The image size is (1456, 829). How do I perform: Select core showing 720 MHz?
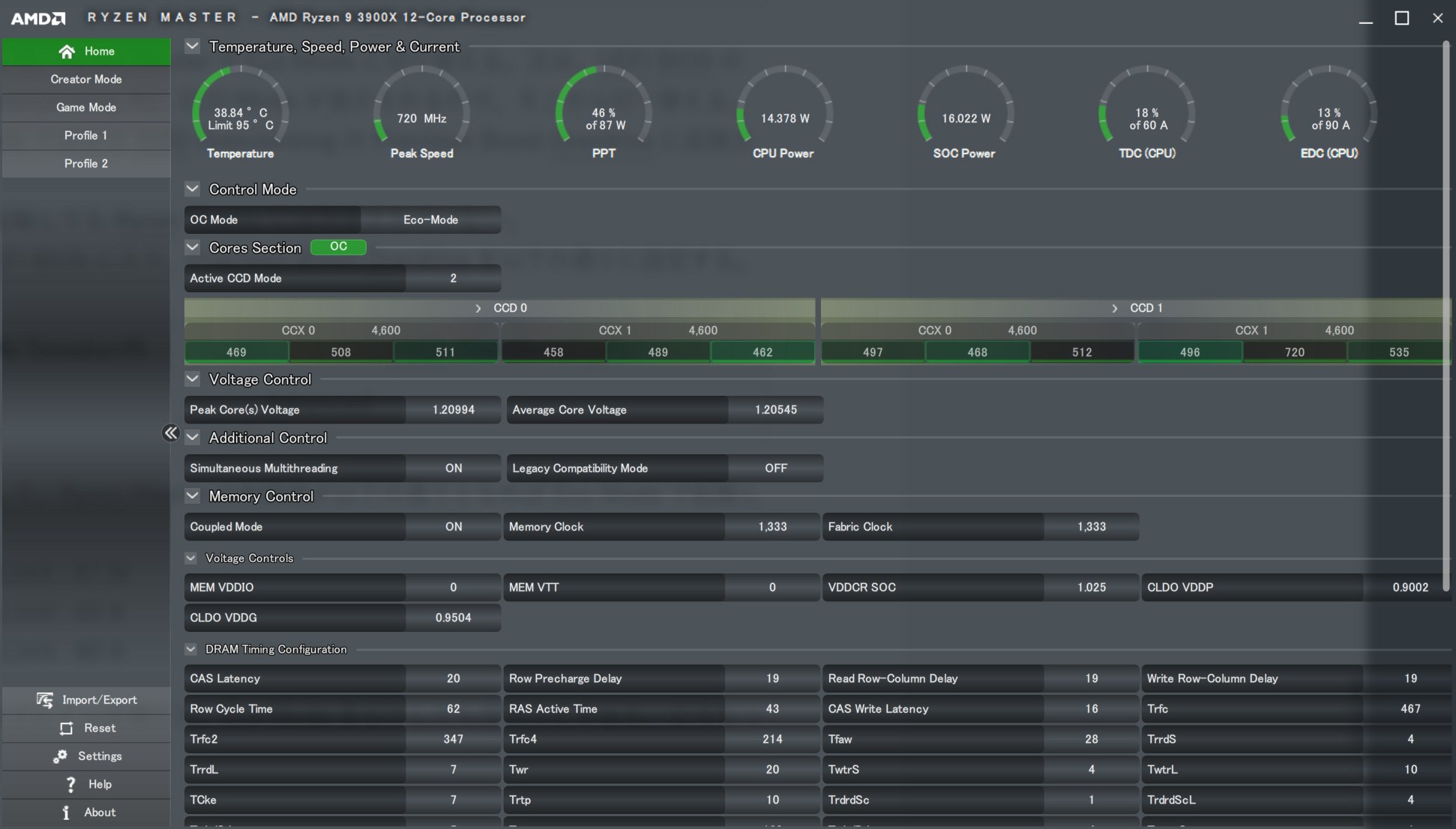[1295, 352]
